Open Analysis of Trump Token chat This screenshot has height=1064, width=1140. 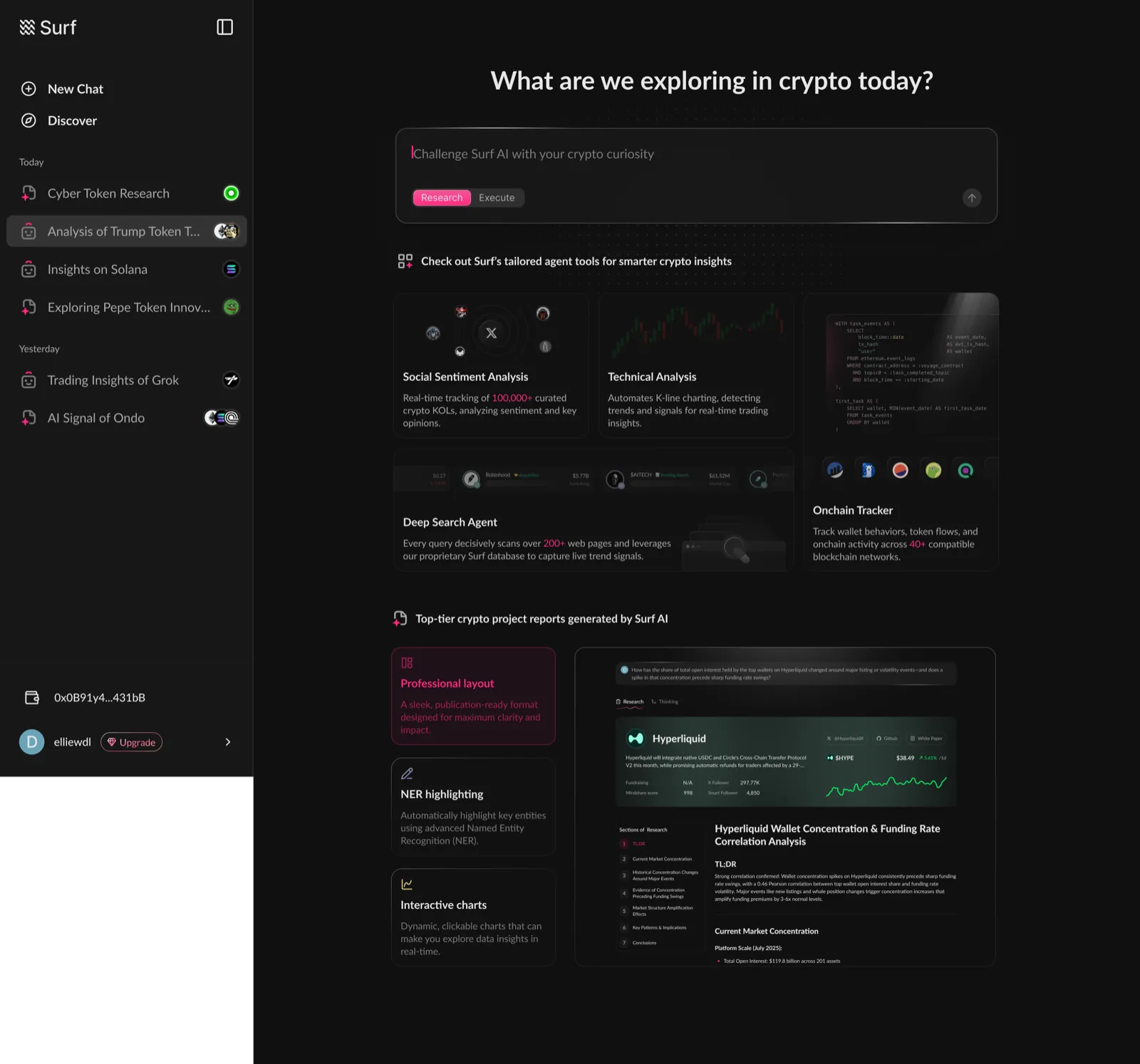[x=127, y=231]
